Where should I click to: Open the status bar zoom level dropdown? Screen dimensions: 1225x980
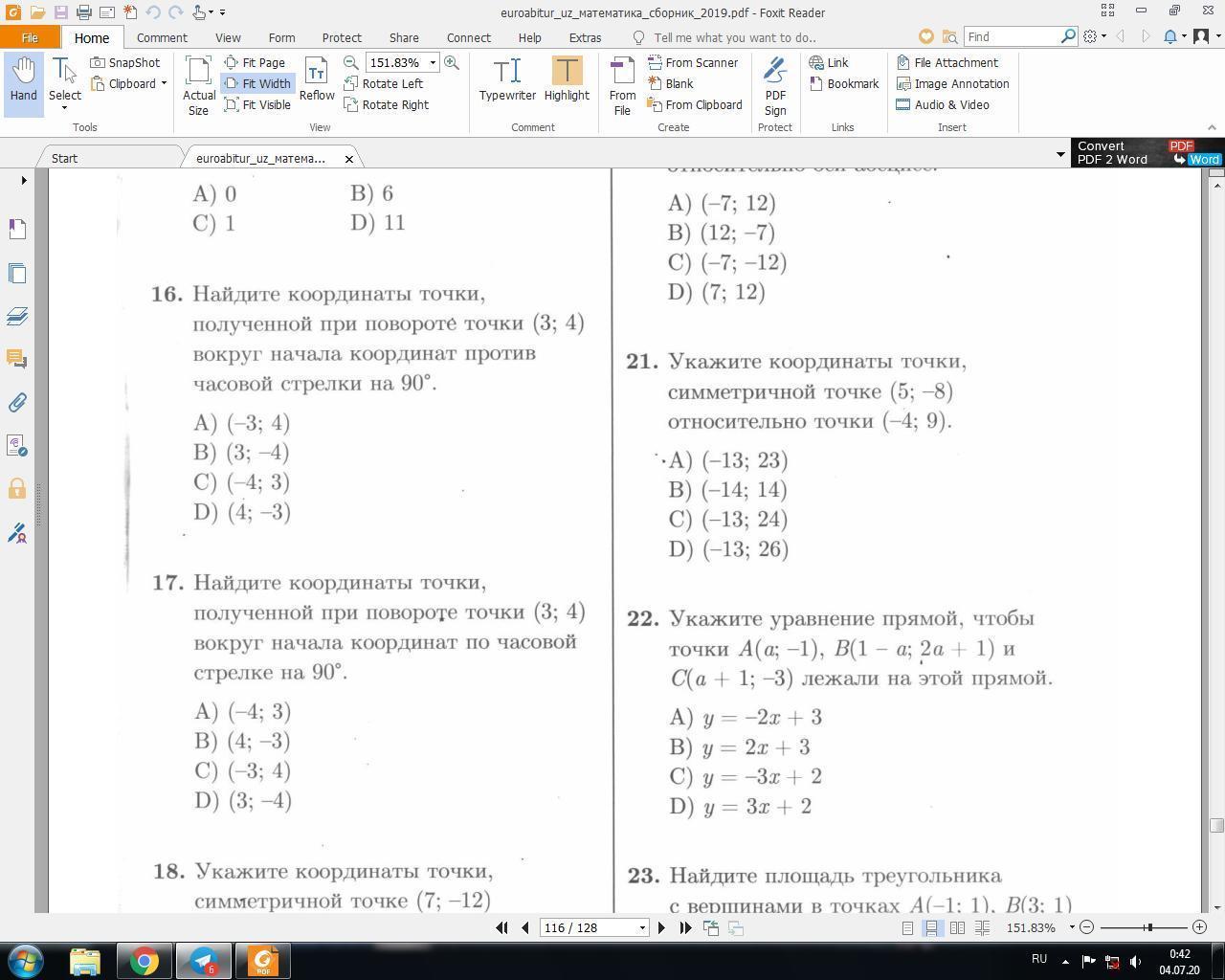[1072, 927]
